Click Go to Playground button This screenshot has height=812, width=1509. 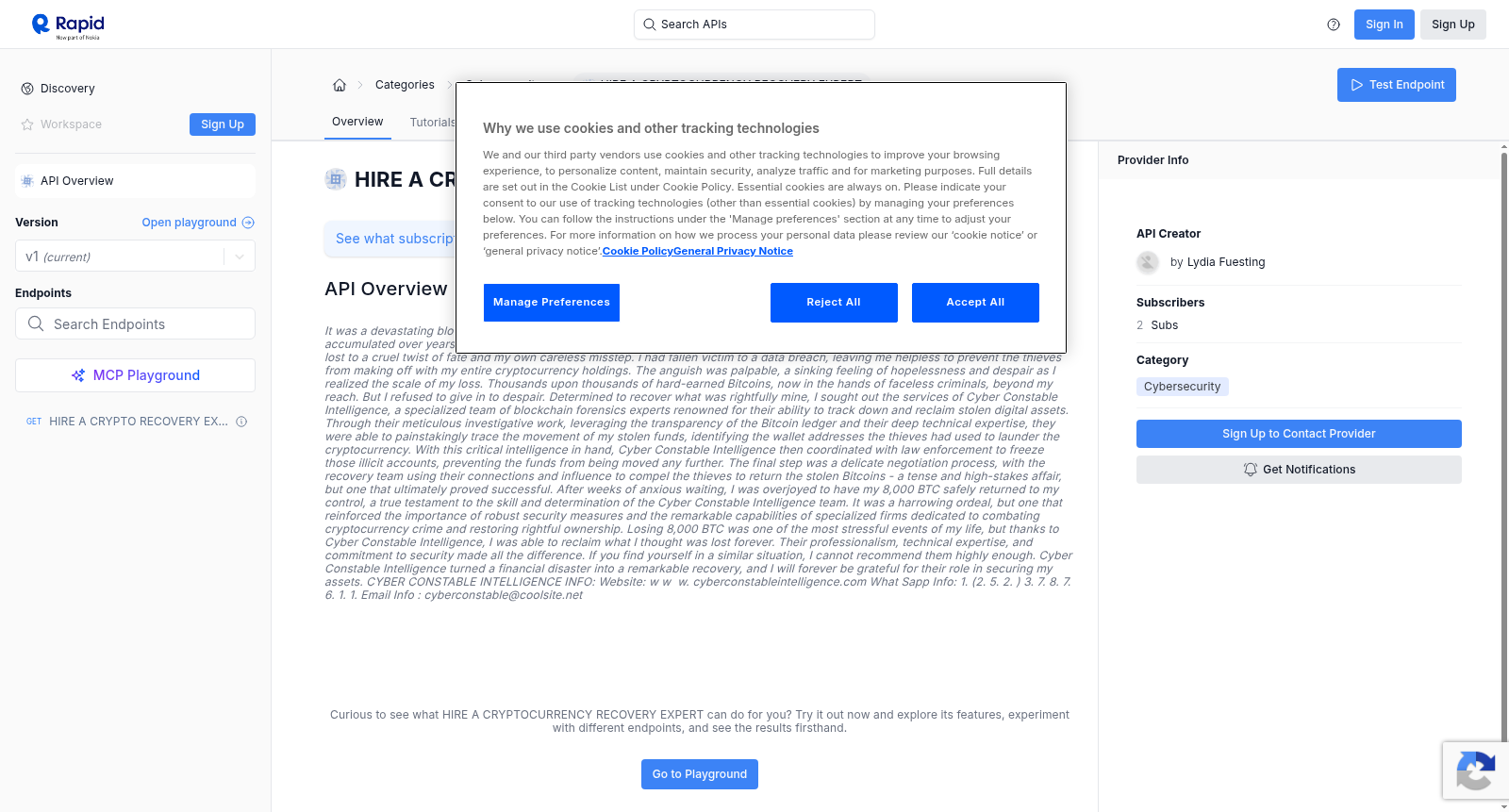click(700, 774)
